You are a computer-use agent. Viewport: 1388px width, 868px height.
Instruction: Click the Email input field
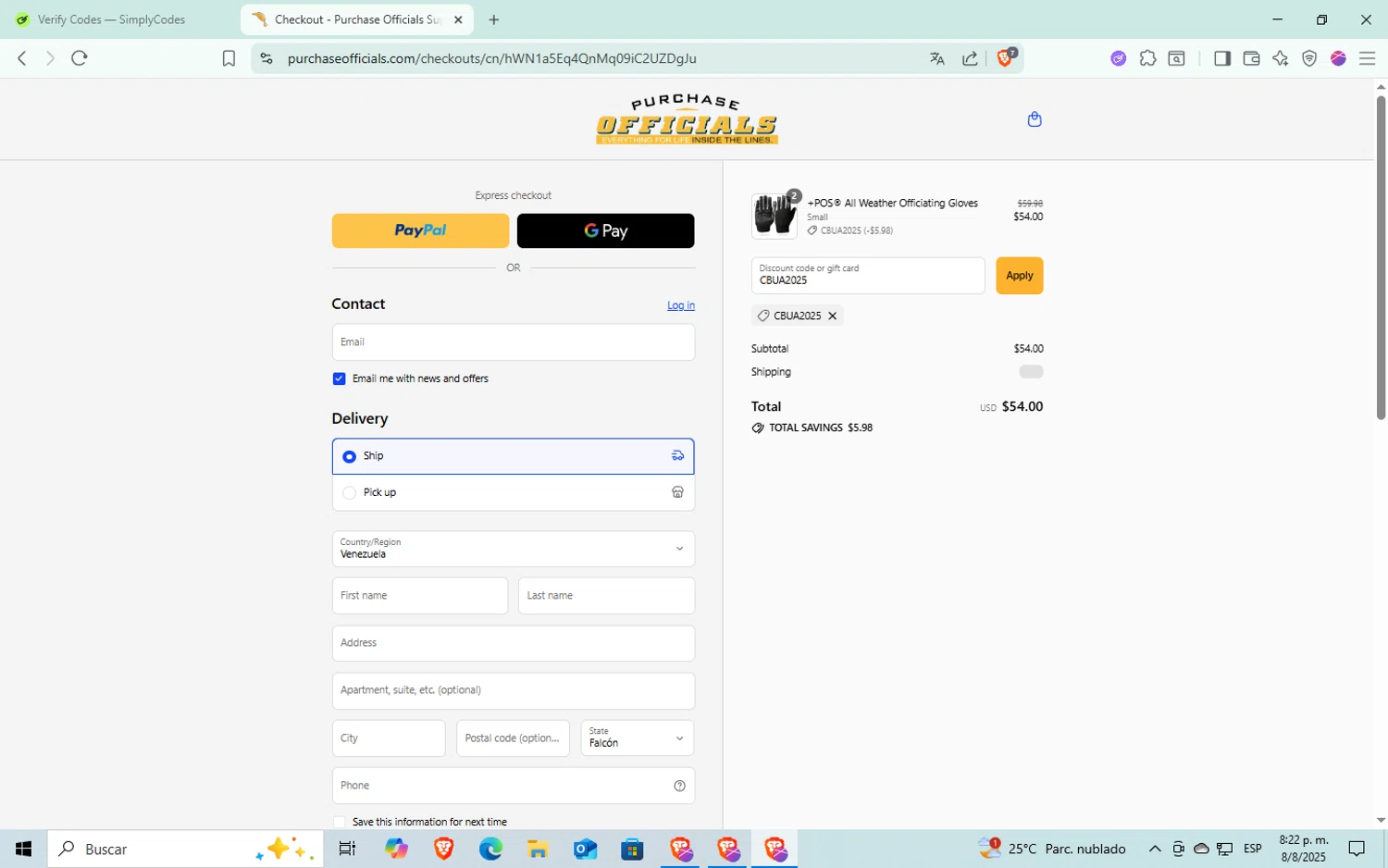click(x=513, y=341)
